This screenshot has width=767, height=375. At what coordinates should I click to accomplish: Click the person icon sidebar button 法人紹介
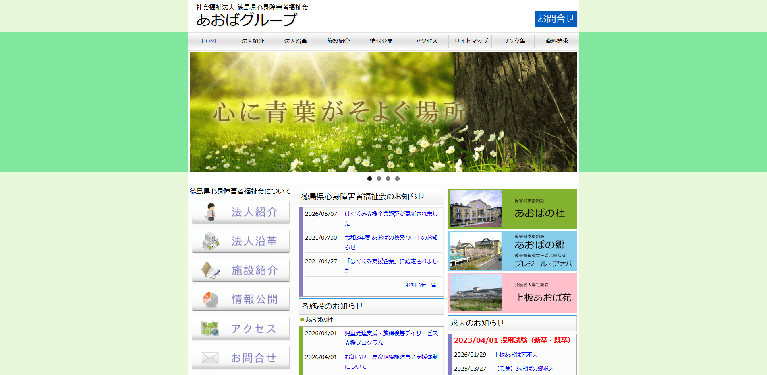point(241,212)
